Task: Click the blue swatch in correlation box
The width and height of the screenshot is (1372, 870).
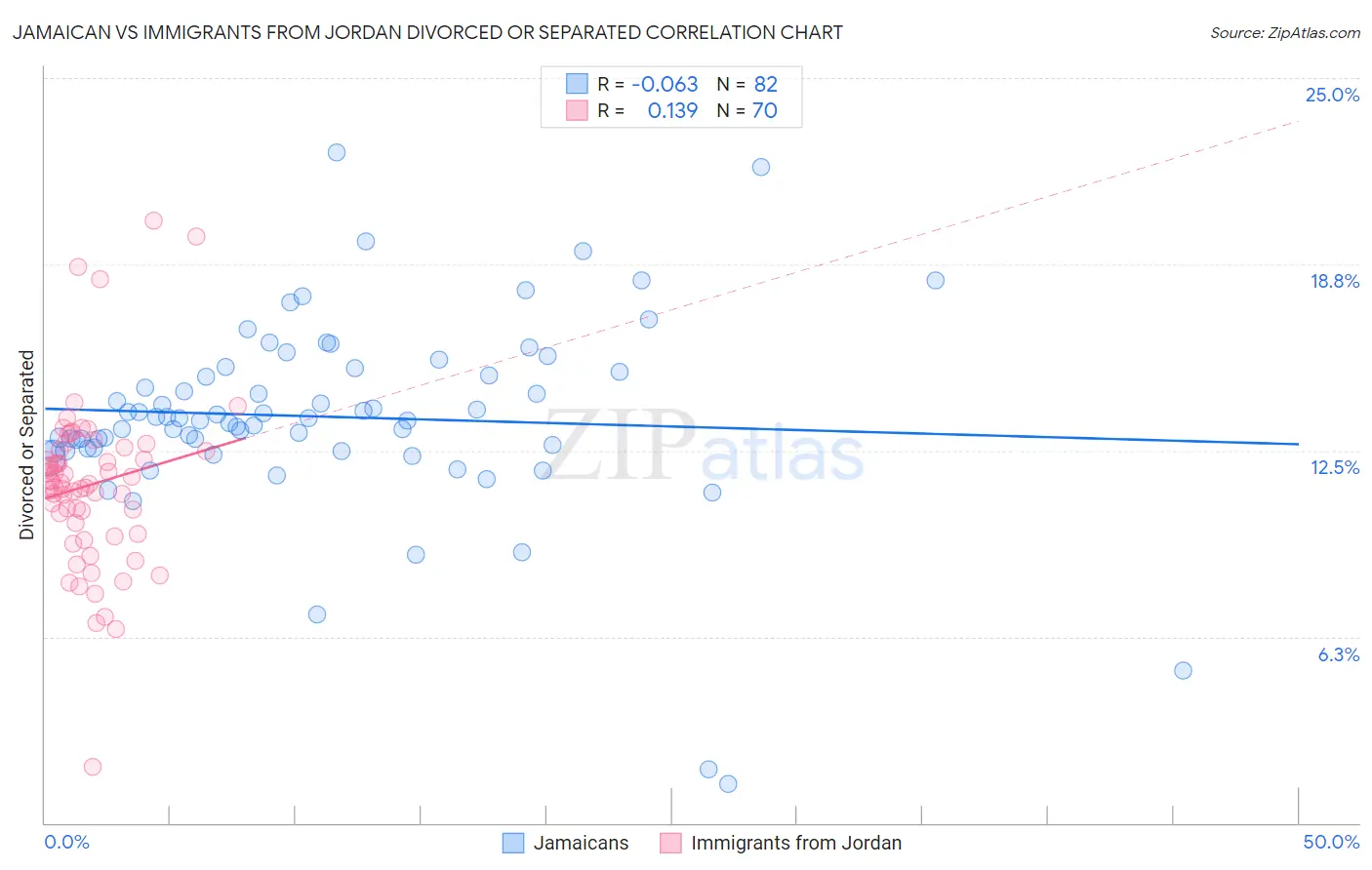Action: click(577, 84)
